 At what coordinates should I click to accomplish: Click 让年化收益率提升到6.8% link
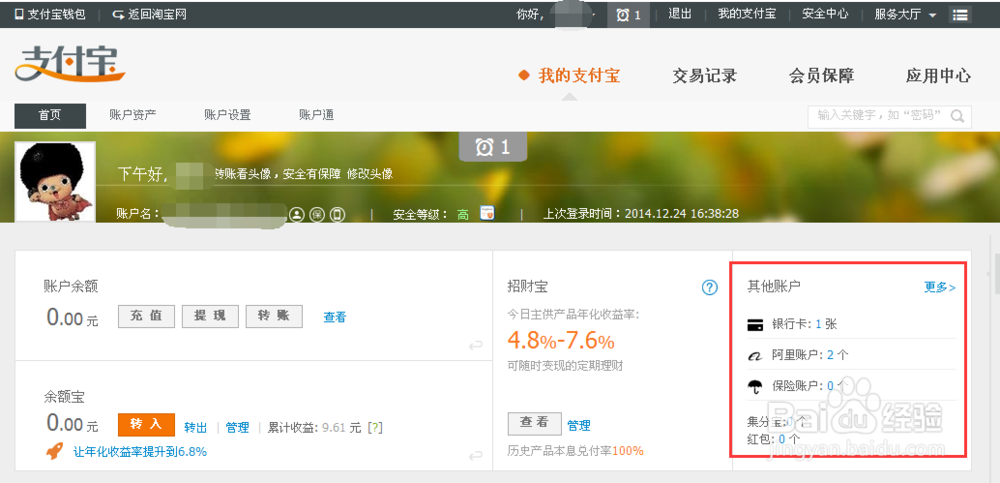[140, 452]
